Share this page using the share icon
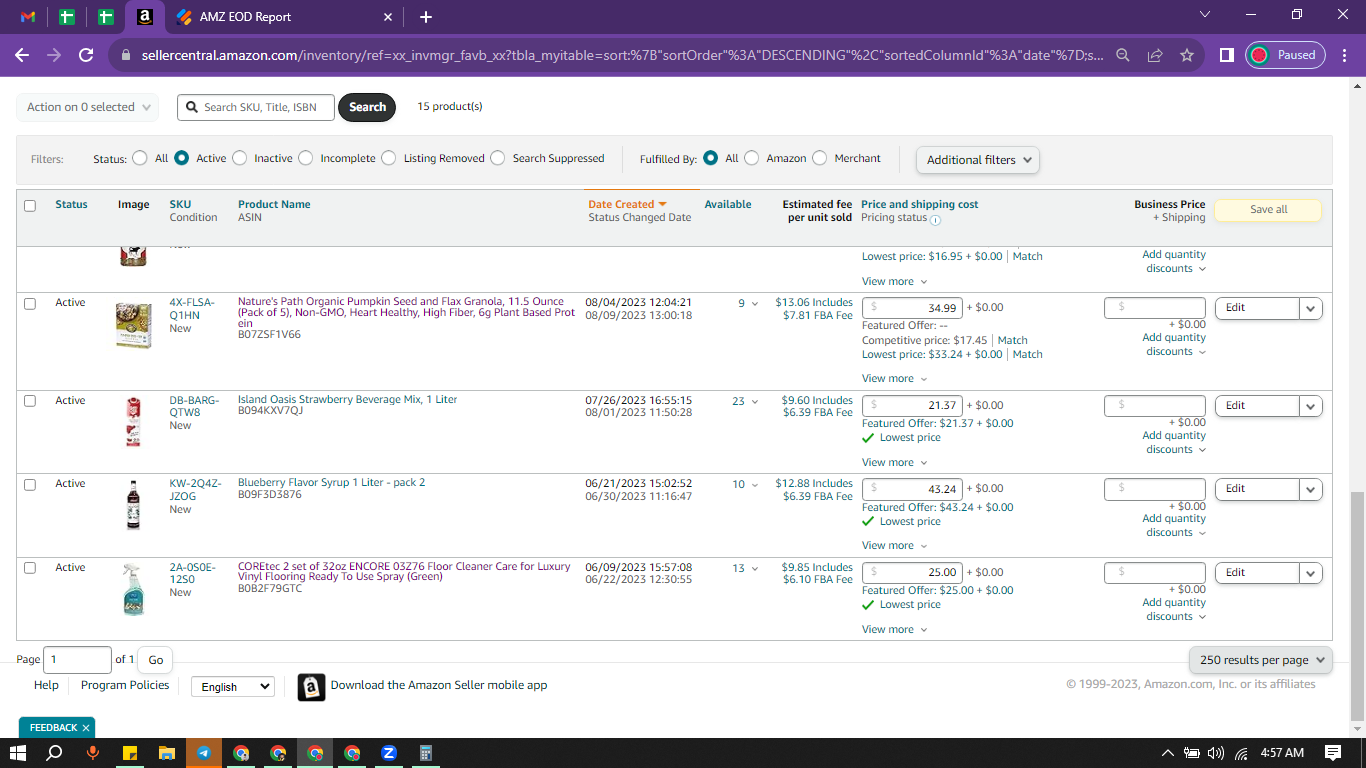The image size is (1366, 768). pyautogui.click(x=1155, y=55)
